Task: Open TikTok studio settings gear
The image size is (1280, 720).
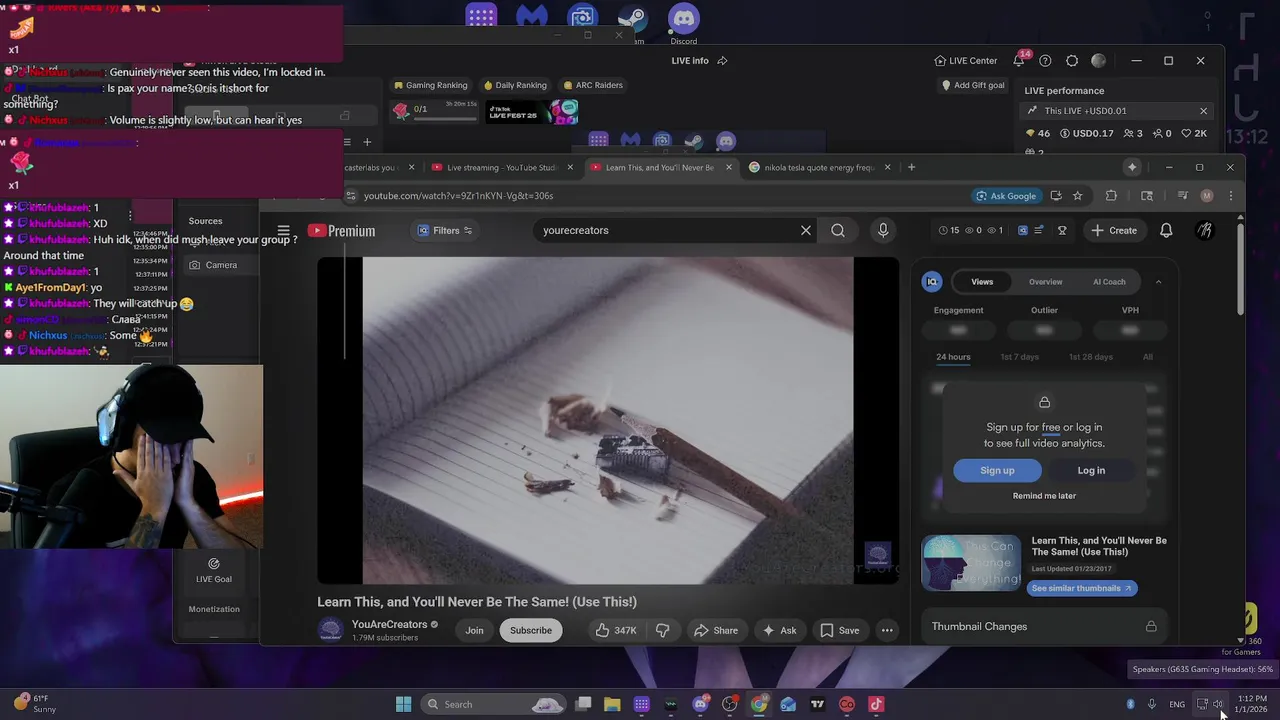Action: click(1072, 61)
